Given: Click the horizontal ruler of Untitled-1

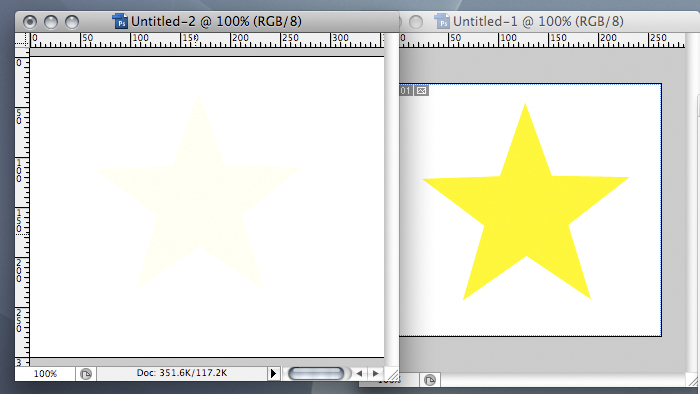Looking at the screenshot, I should point(542,40).
